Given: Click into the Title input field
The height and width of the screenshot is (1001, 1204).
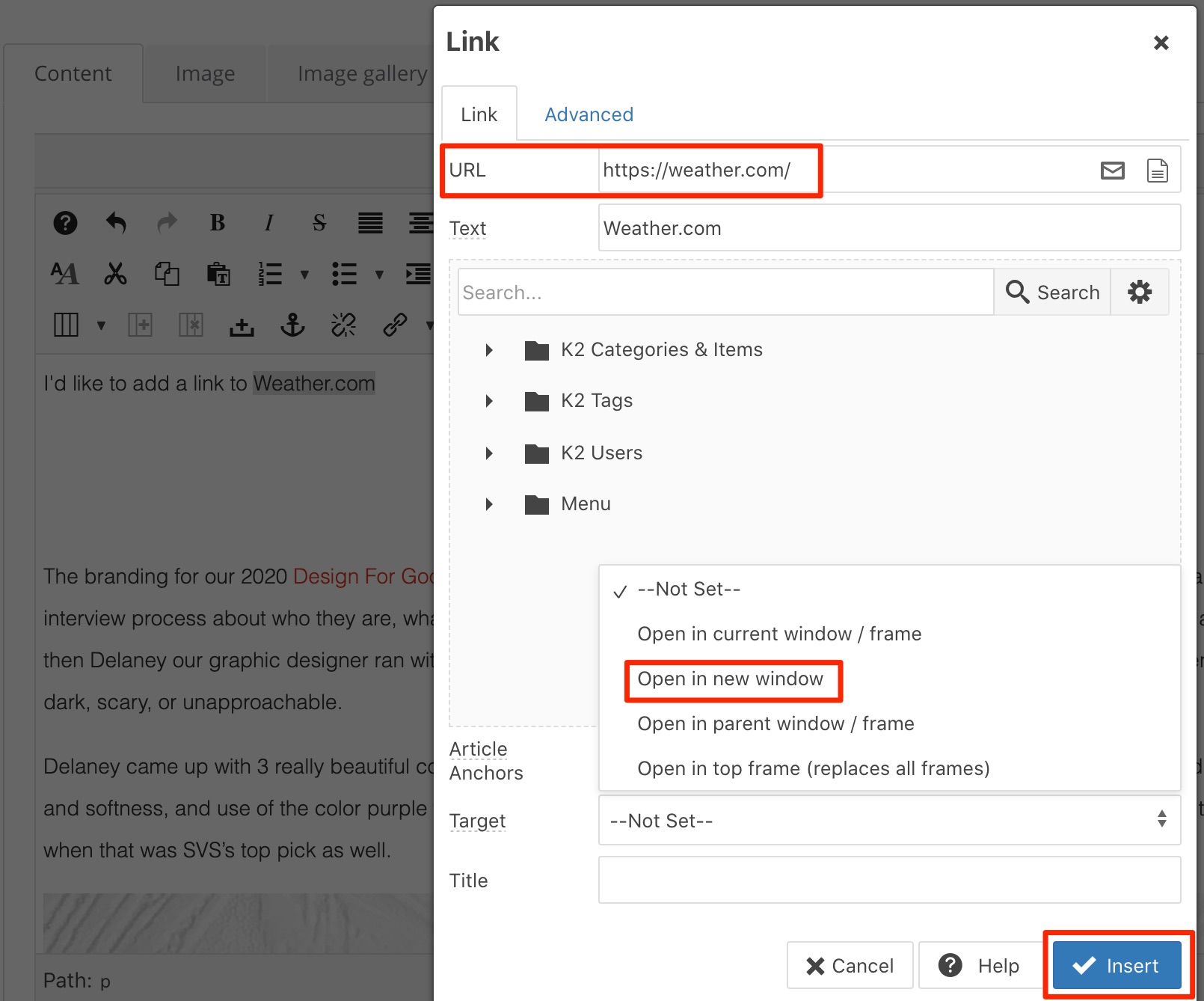Looking at the screenshot, I should click(889, 880).
